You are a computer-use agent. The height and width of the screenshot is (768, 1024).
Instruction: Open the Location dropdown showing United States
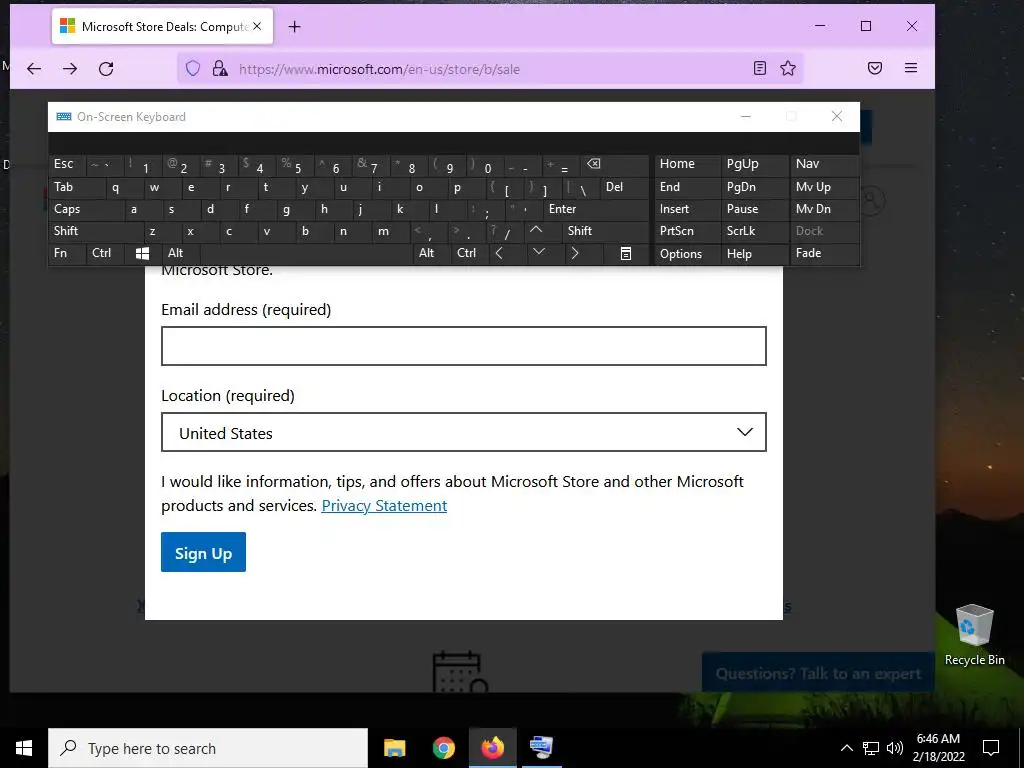464,432
